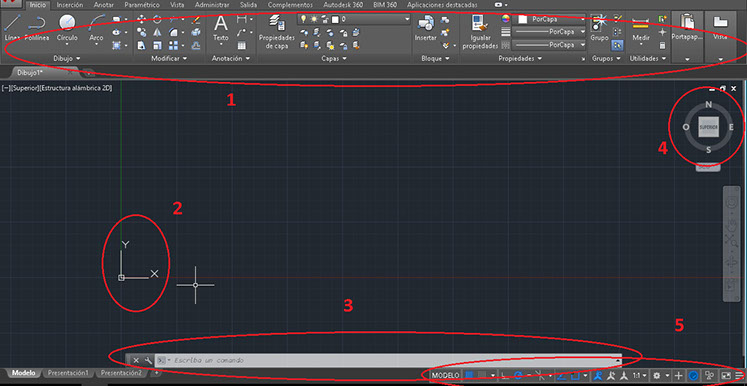Expand the Modificar panel

tap(169, 58)
